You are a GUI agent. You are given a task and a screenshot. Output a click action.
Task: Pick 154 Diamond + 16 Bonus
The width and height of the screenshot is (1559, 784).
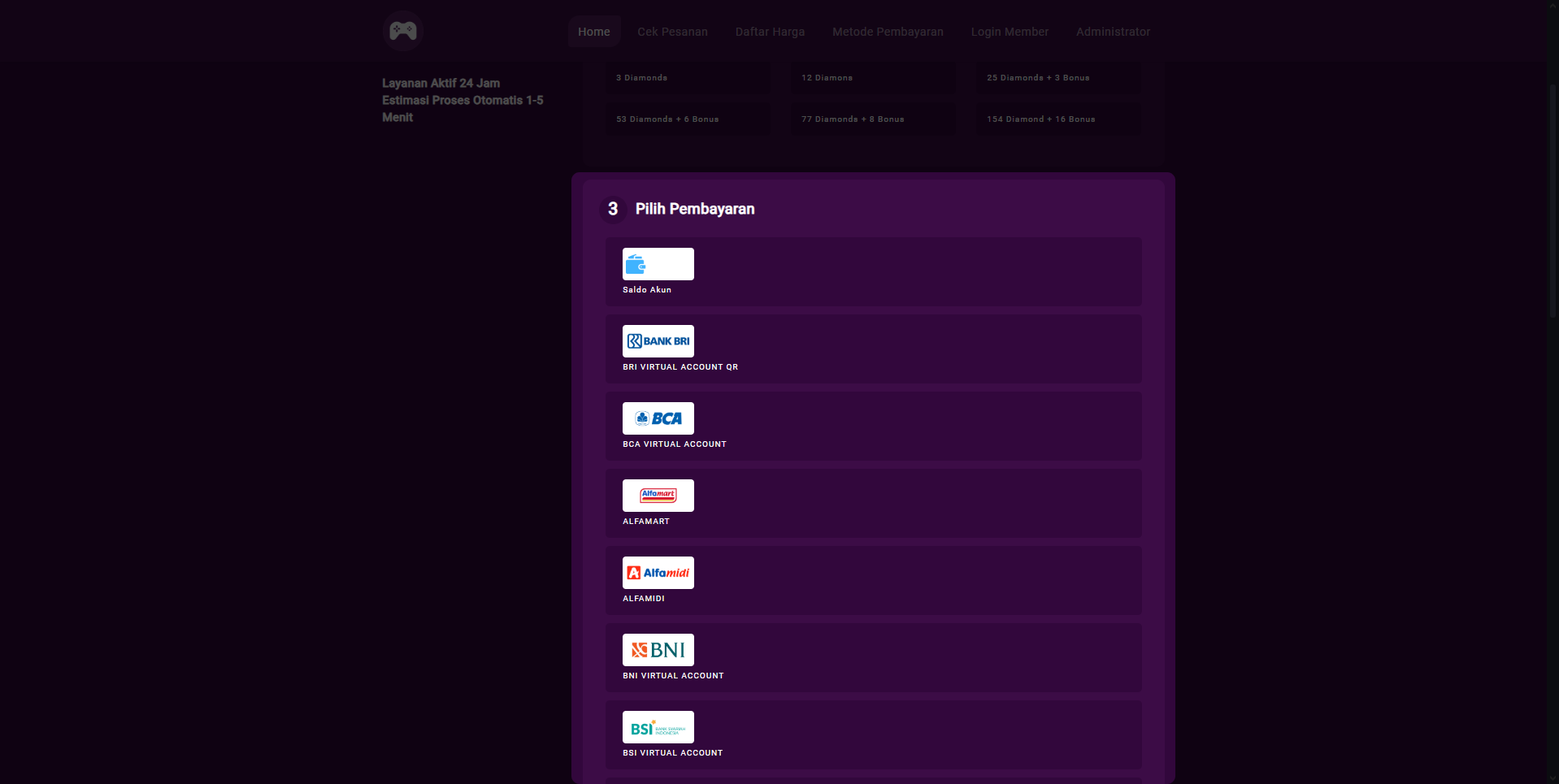pyautogui.click(x=1058, y=119)
